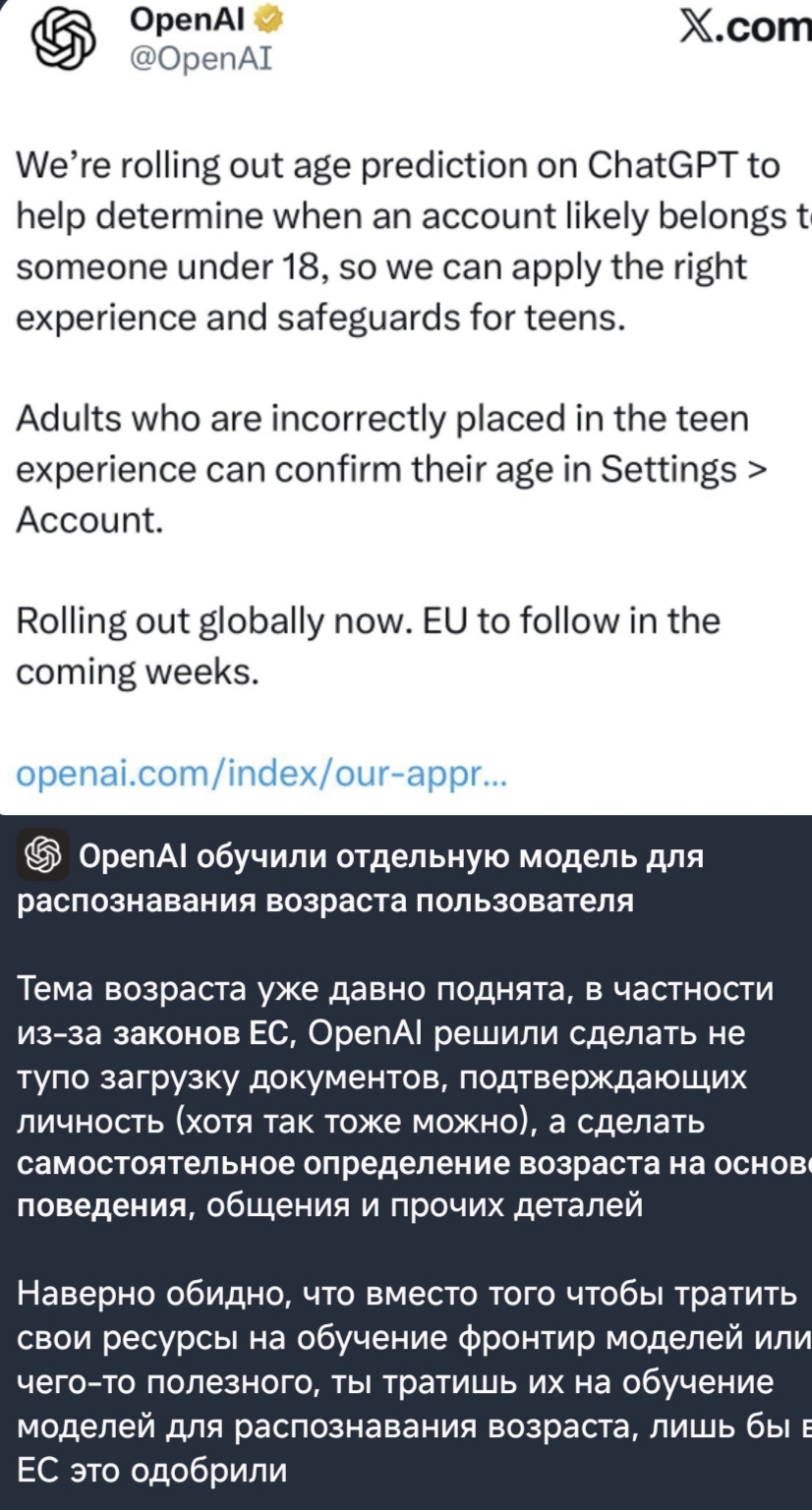This screenshot has width=812, height=1510.
Task: Click the "coming weeks." line of the tweet
Action: pos(138,673)
